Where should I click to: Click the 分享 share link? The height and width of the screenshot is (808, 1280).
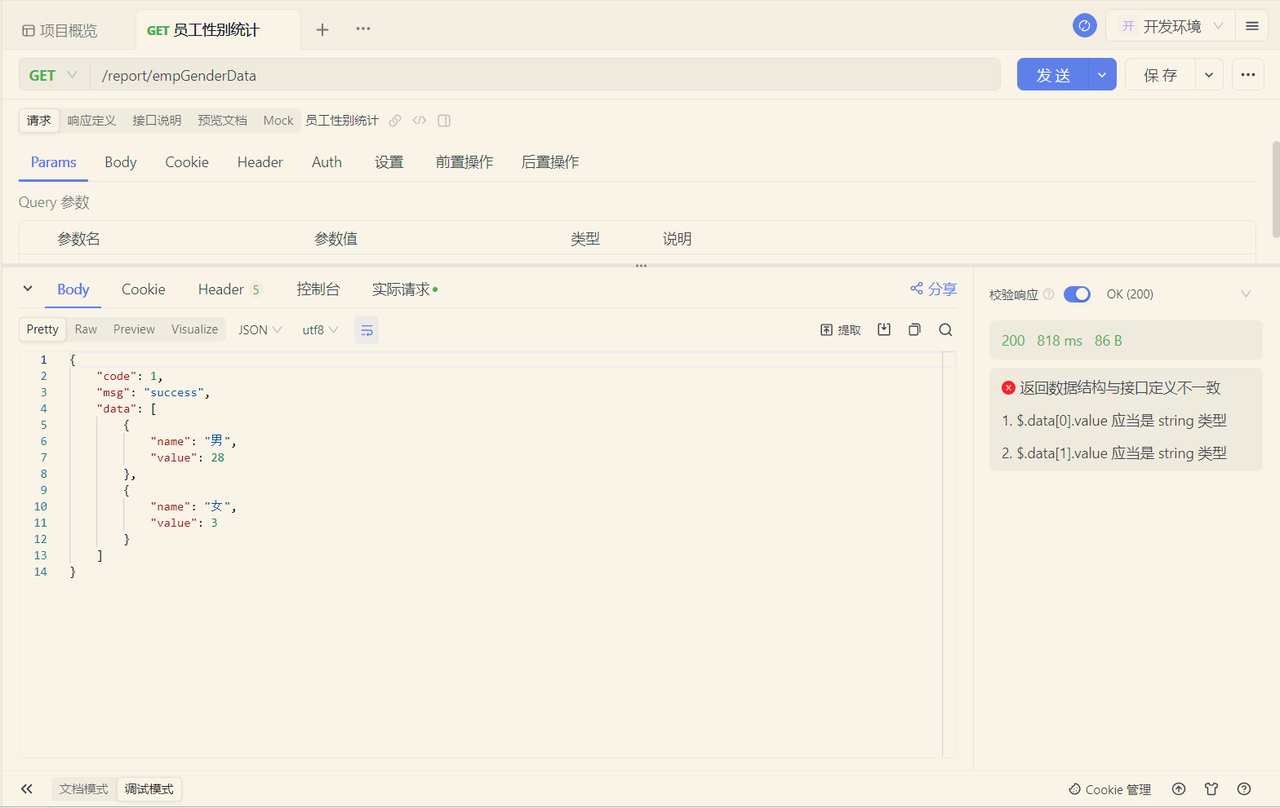[x=932, y=289]
